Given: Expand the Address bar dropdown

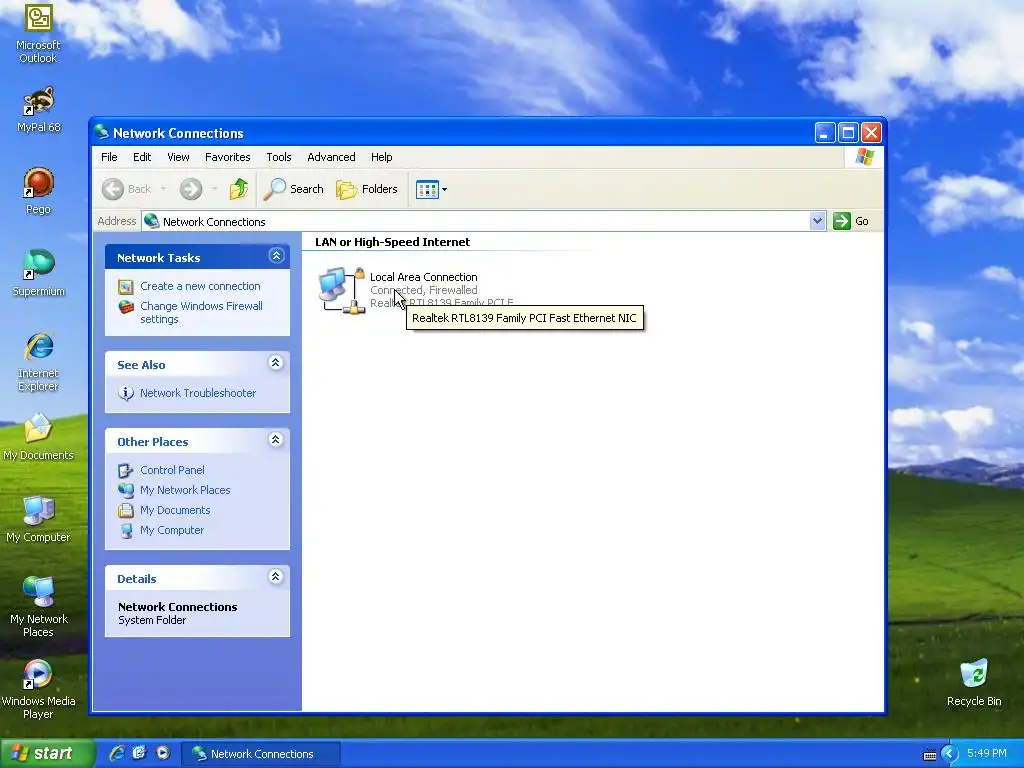Looking at the screenshot, I should point(817,221).
